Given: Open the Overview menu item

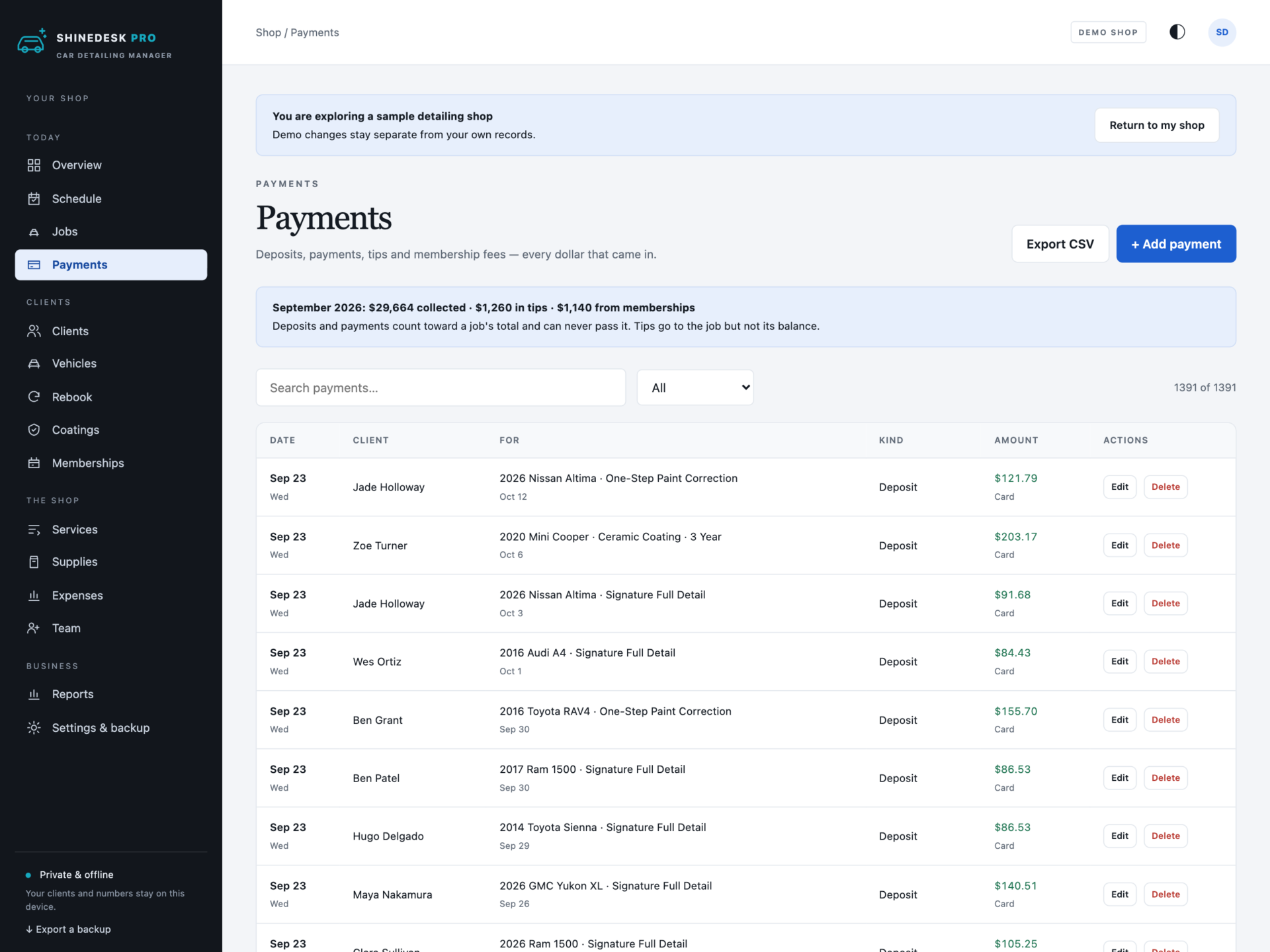Looking at the screenshot, I should (111, 165).
